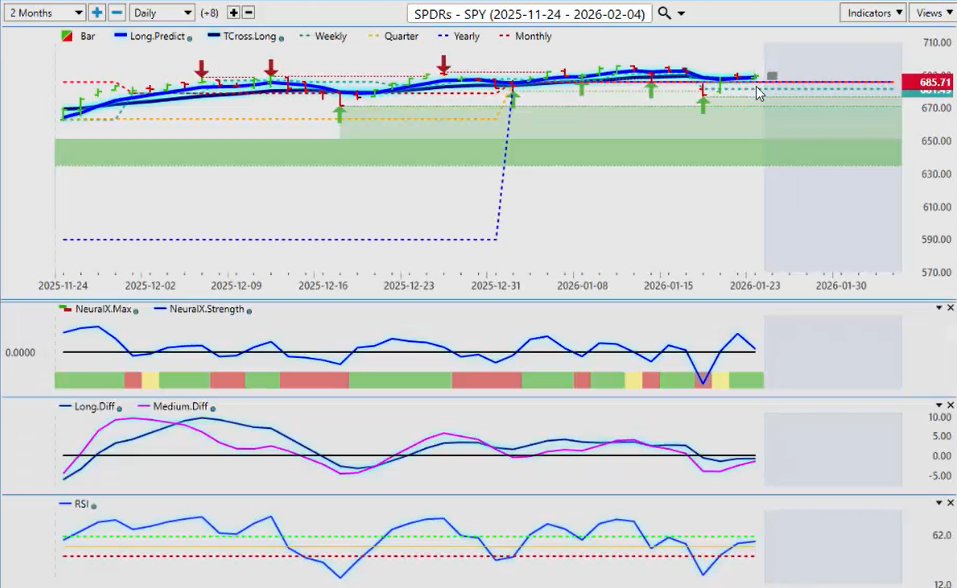Toggle the Long.Predict line in legend

pyautogui.click(x=155, y=36)
